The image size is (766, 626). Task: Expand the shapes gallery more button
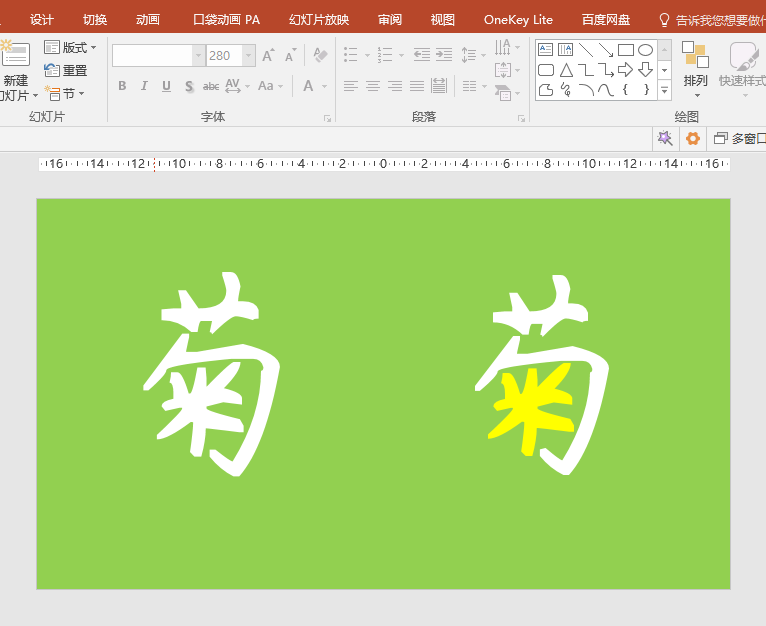point(664,90)
